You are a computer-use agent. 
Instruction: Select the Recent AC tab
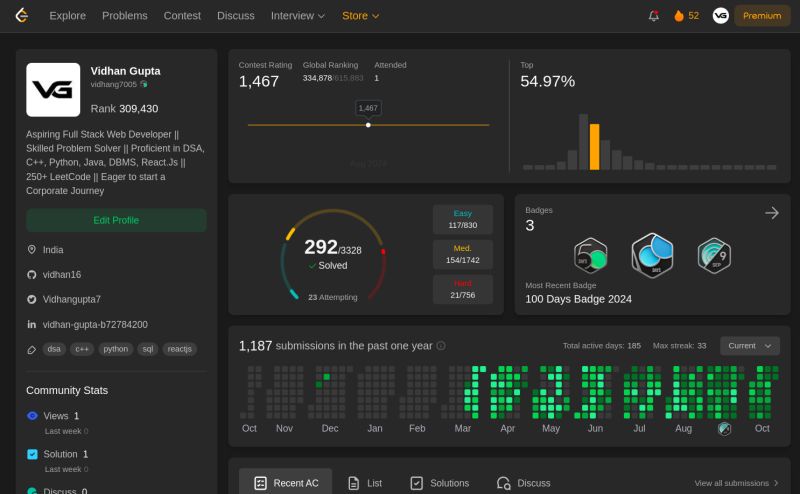pyautogui.click(x=286, y=483)
